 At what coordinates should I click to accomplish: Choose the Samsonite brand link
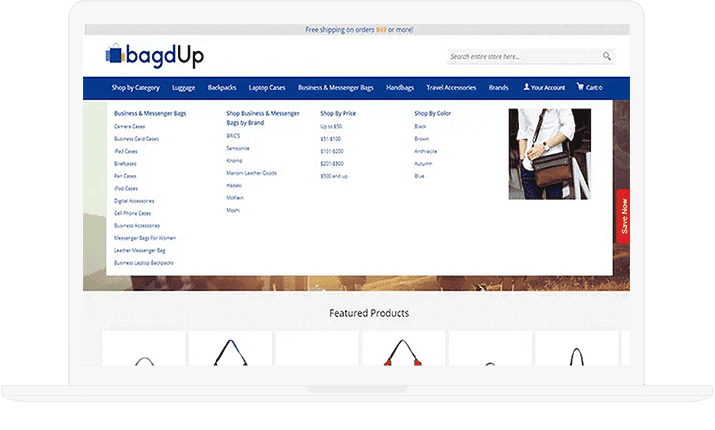click(x=238, y=148)
